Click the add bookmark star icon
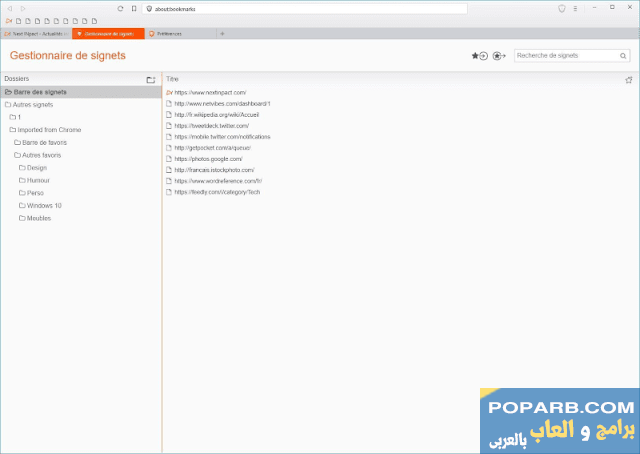Image resolution: width=640 pixels, height=454 pixels. 479,56
